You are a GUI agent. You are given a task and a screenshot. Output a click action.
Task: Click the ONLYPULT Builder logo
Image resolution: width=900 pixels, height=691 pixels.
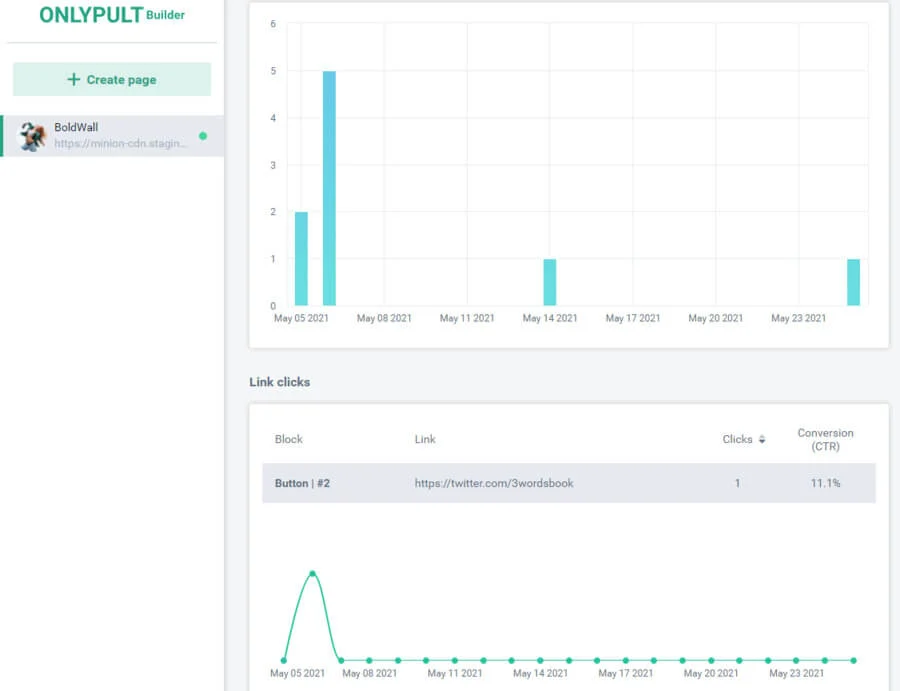112,15
